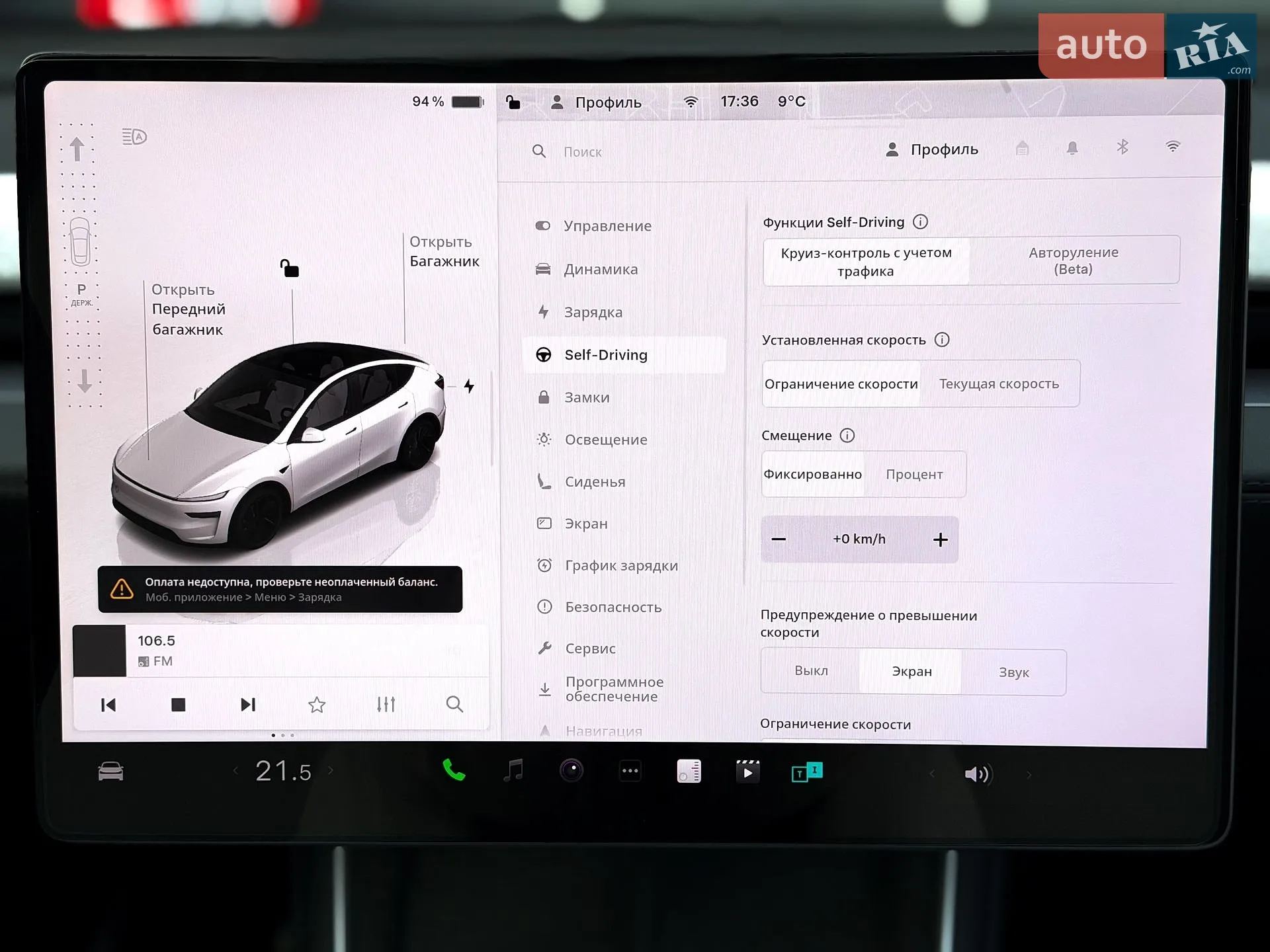Open the music app in the dock
Viewport: 1270px width, 952px height.
[x=513, y=771]
